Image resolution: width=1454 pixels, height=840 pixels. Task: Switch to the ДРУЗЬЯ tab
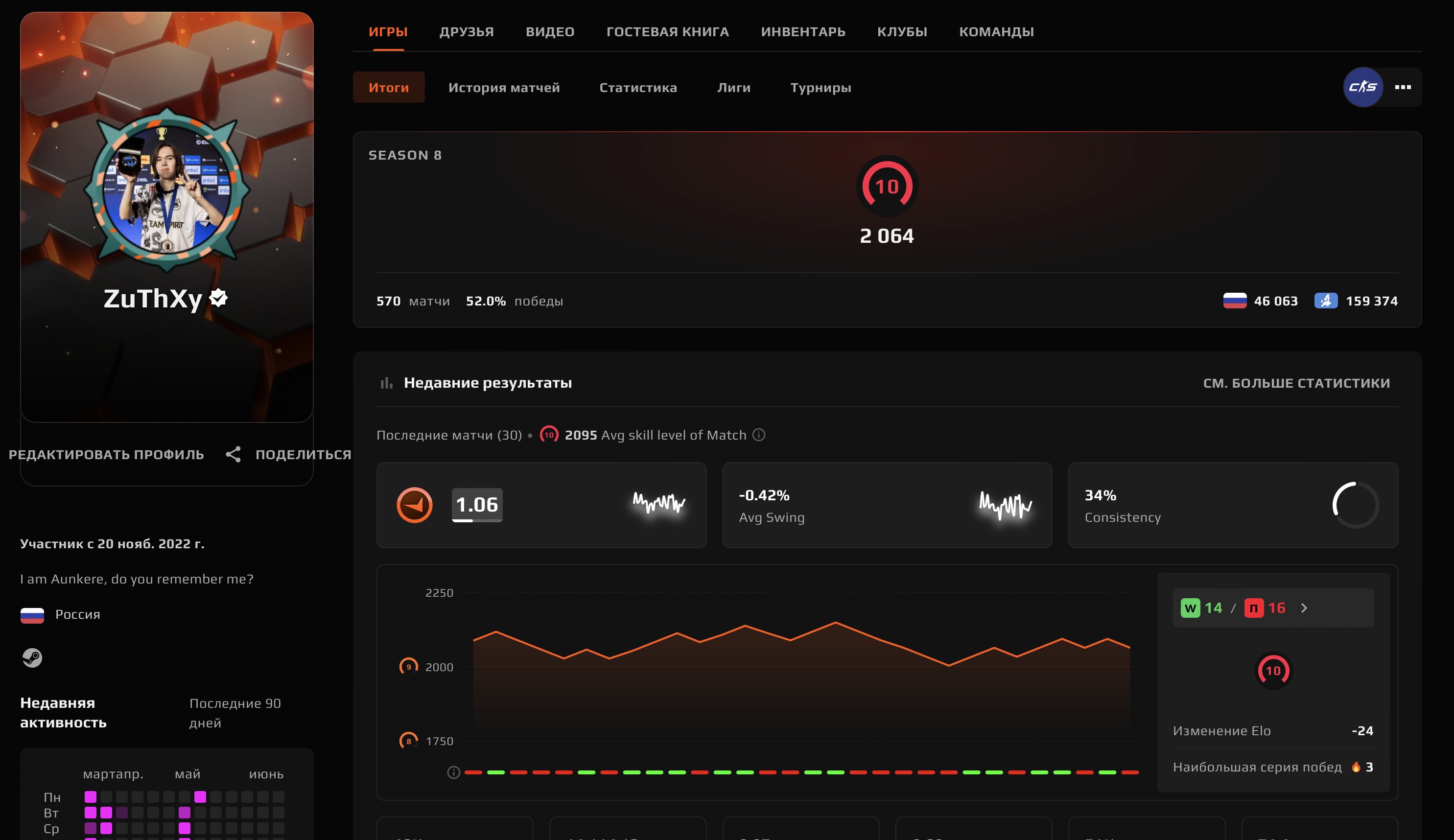coord(466,32)
